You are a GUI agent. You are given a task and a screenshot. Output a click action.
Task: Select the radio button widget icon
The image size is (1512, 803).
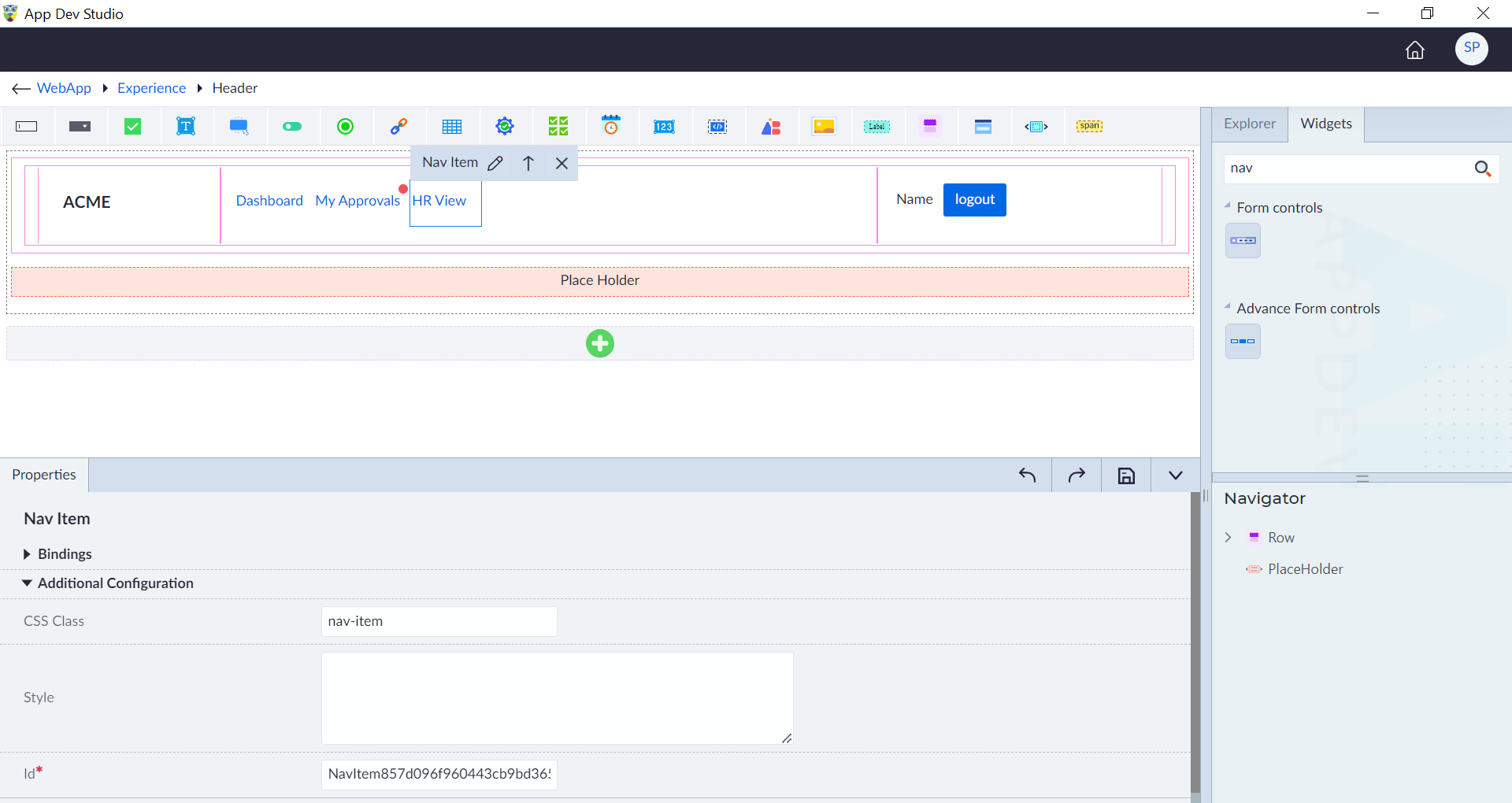click(x=345, y=127)
